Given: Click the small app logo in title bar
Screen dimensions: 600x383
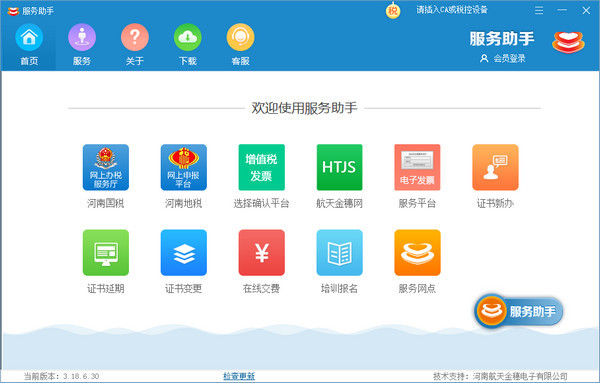Looking at the screenshot, I should click(x=13, y=11).
